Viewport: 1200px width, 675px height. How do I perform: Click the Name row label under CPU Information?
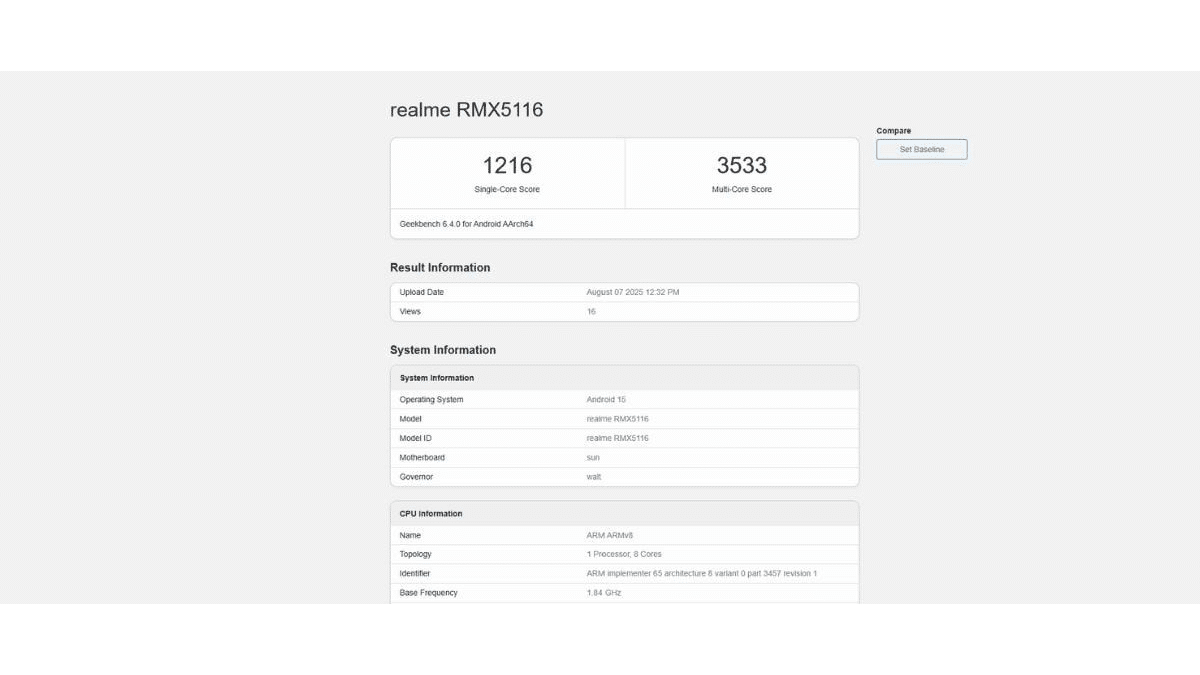[x=410, y=535]
